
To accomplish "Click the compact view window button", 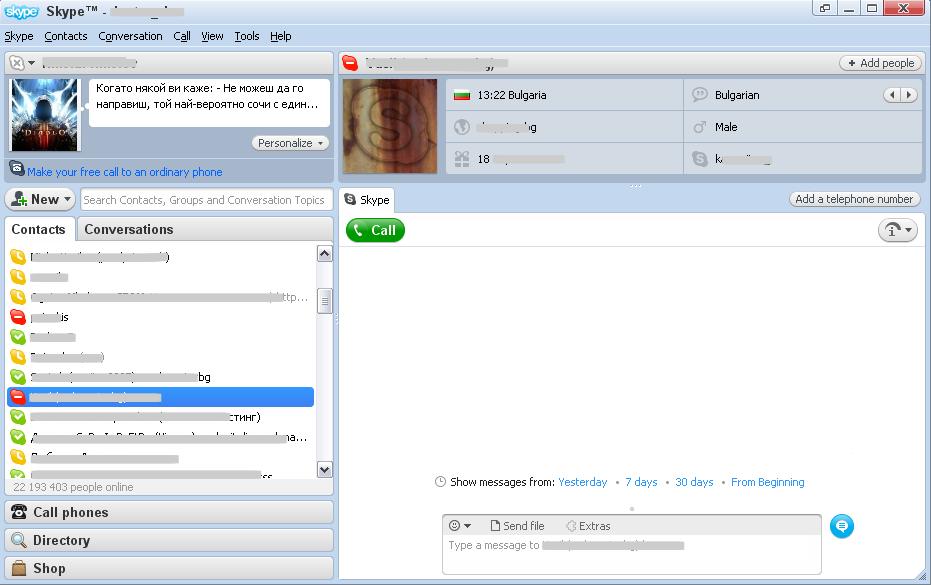I will click(825, 8).
